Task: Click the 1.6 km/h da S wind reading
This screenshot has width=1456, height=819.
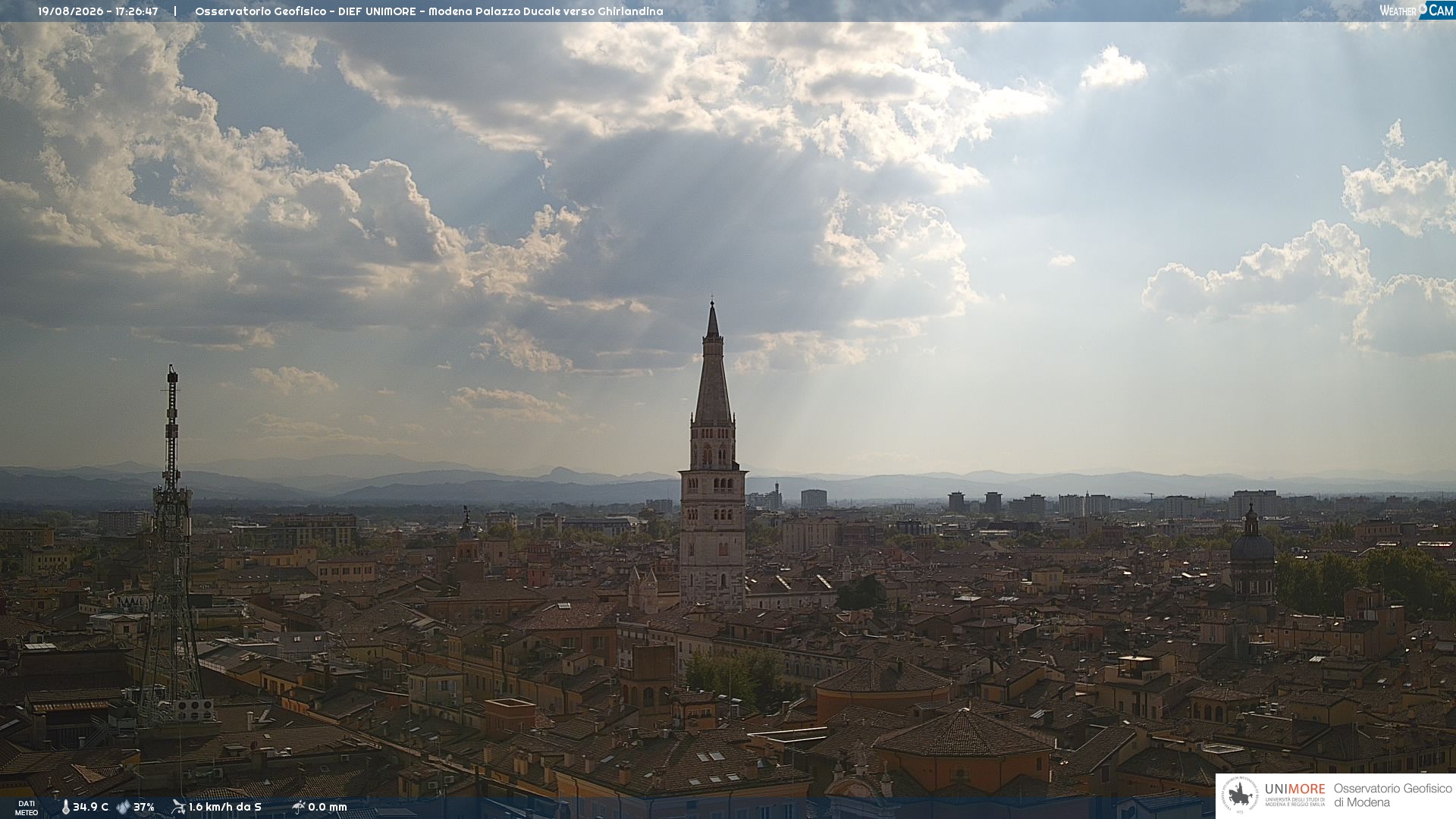Action: (225, 808)
